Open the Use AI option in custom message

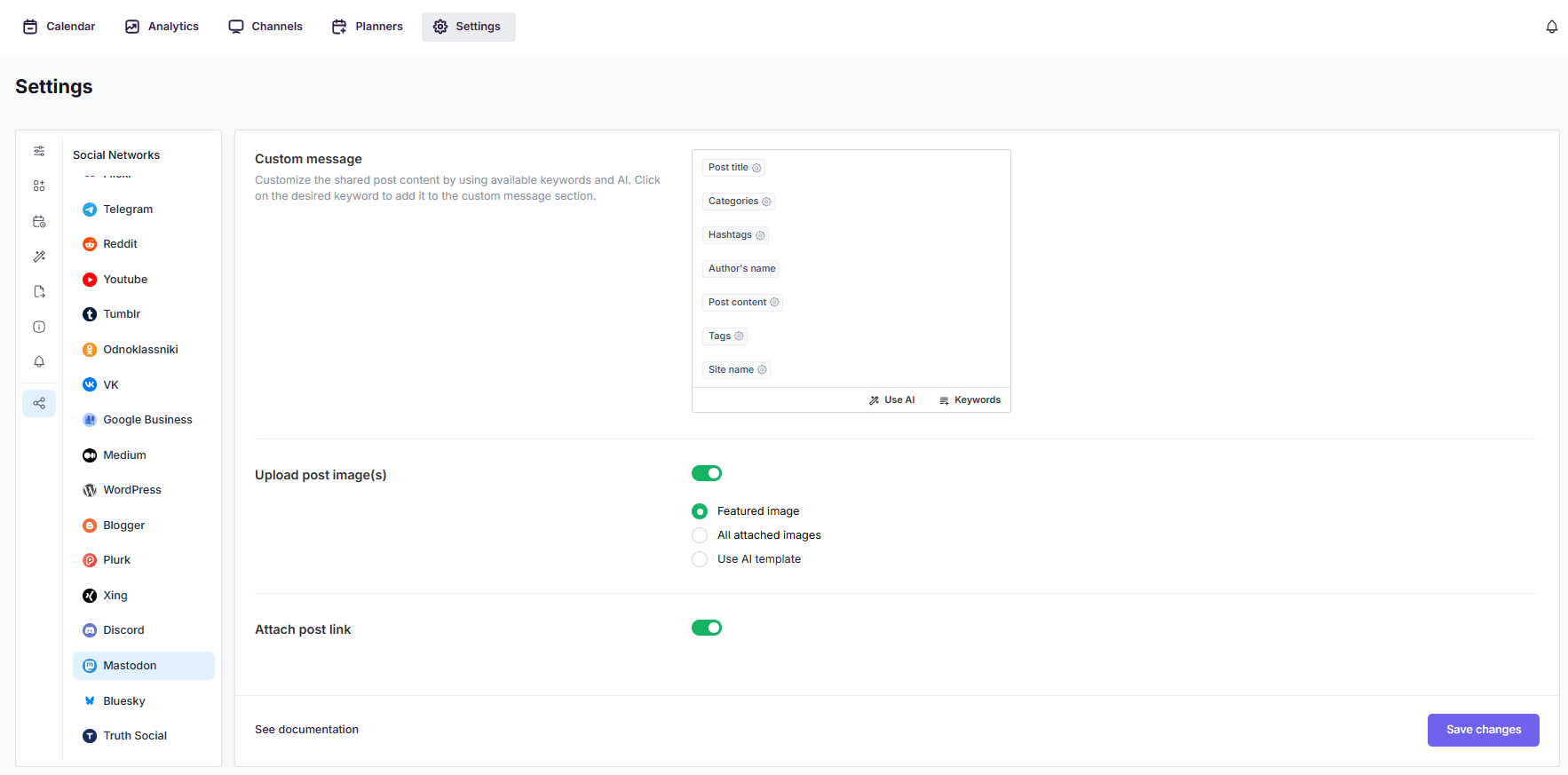[891, 400]
